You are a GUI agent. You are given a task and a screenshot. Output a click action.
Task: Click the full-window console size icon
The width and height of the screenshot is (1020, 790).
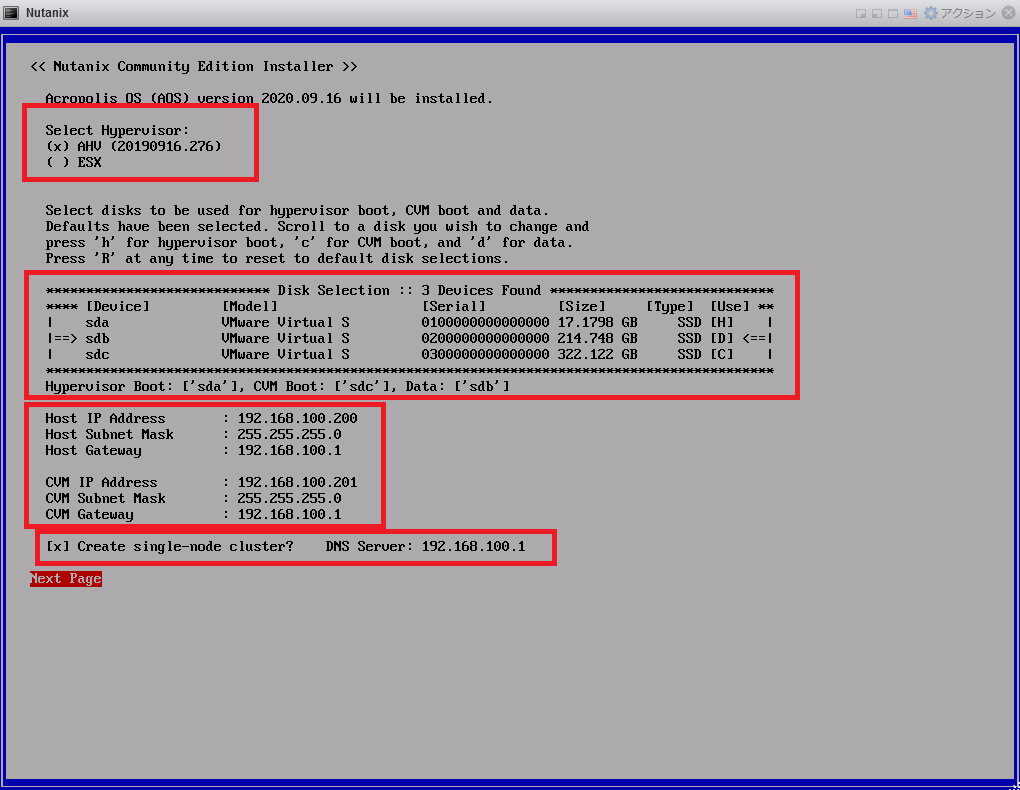pyautogui.click(x=893, y=13)
